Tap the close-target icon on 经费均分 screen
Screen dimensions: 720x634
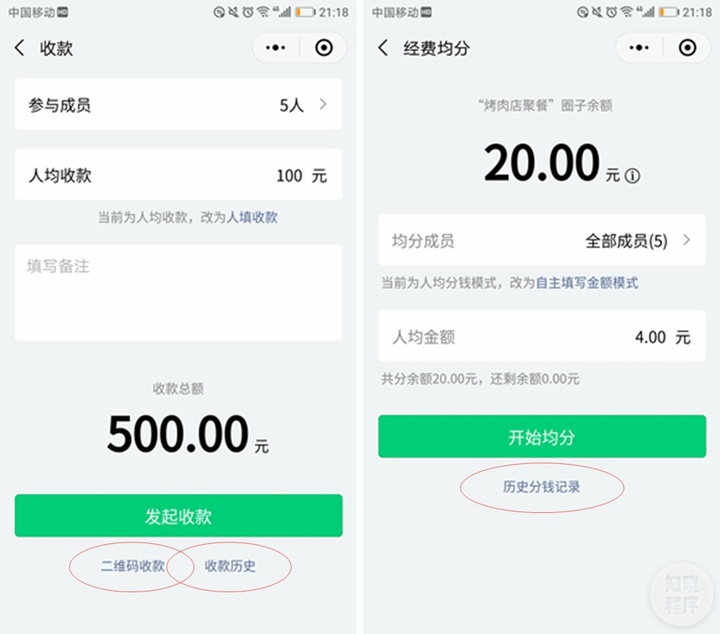(x=687, y=47)
